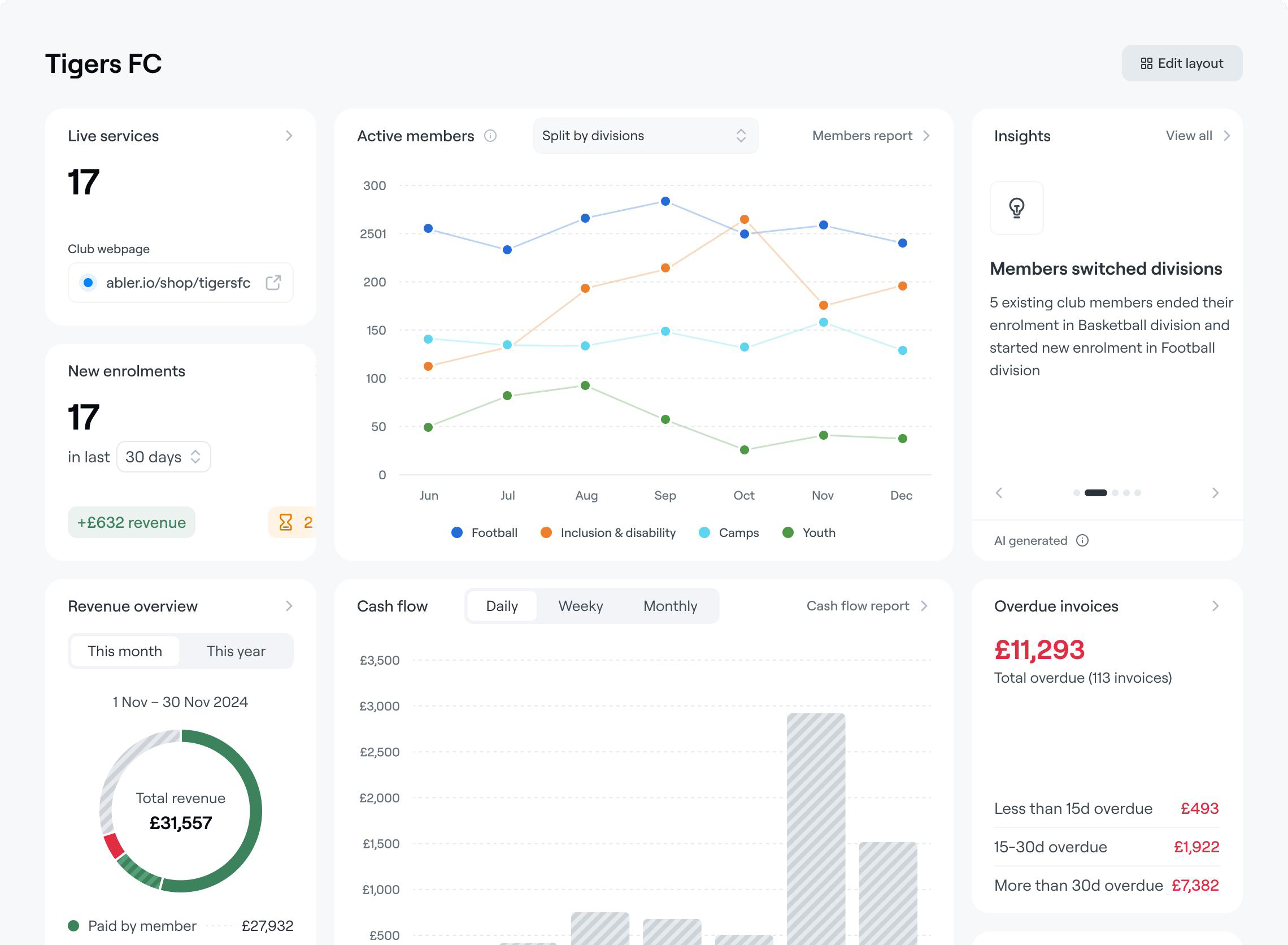Click the Total revenue £31,557 donut chart
Image resolution: width=1288 pixels, height=945 pixels.
[x=181, y=811]
